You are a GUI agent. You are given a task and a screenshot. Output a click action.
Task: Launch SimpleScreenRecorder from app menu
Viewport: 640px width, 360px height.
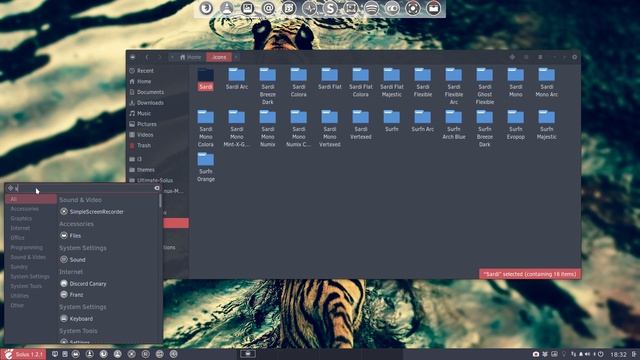click(x=92, y=212)
